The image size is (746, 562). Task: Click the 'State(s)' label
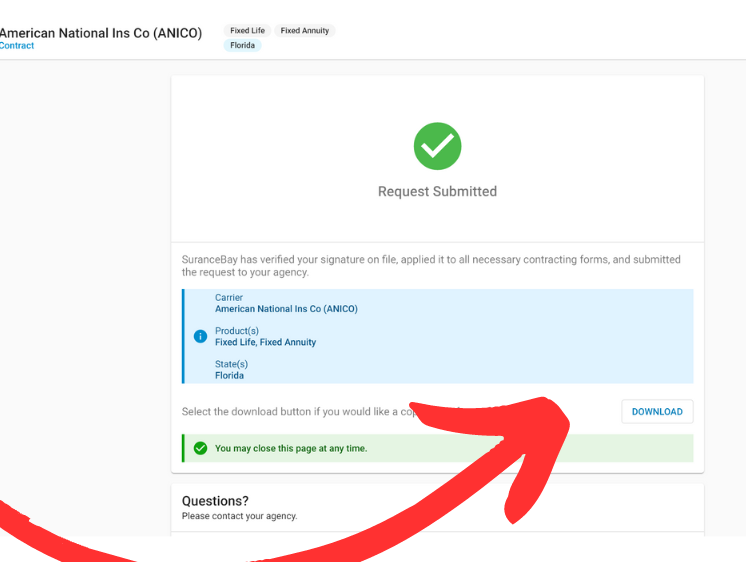[231, 364]
